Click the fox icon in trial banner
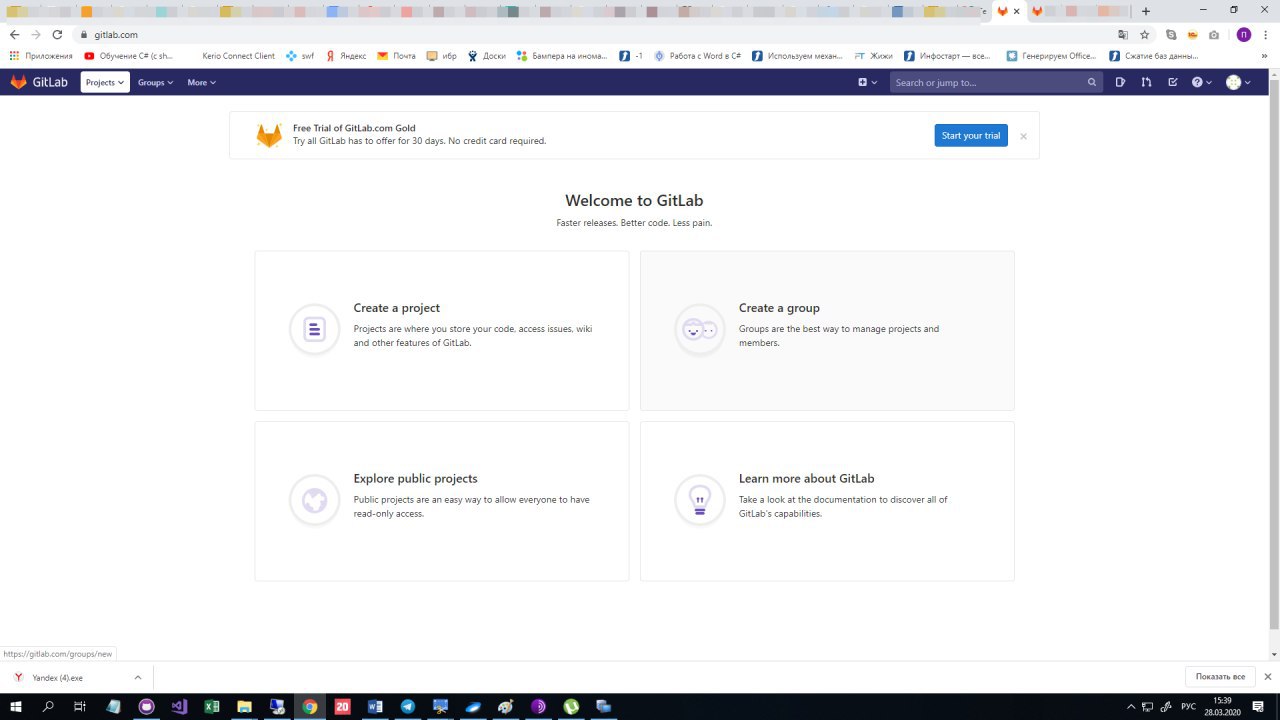Viewport: 1280px width, 720px height. coord(269,135)
